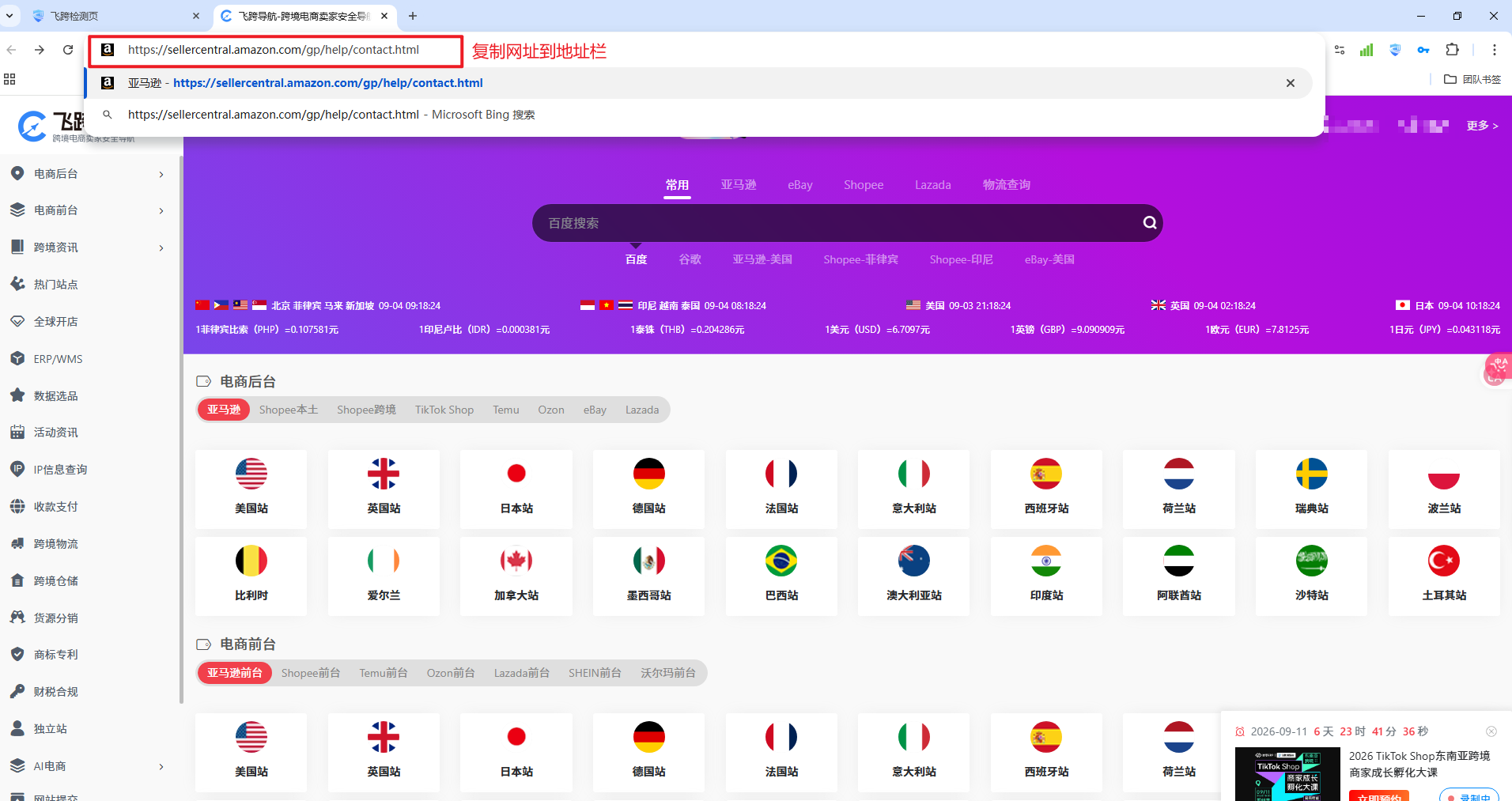Choose 谷歌 as the search engine
The width and height of the screenshot is (1512, 801).
click(690, 259)
